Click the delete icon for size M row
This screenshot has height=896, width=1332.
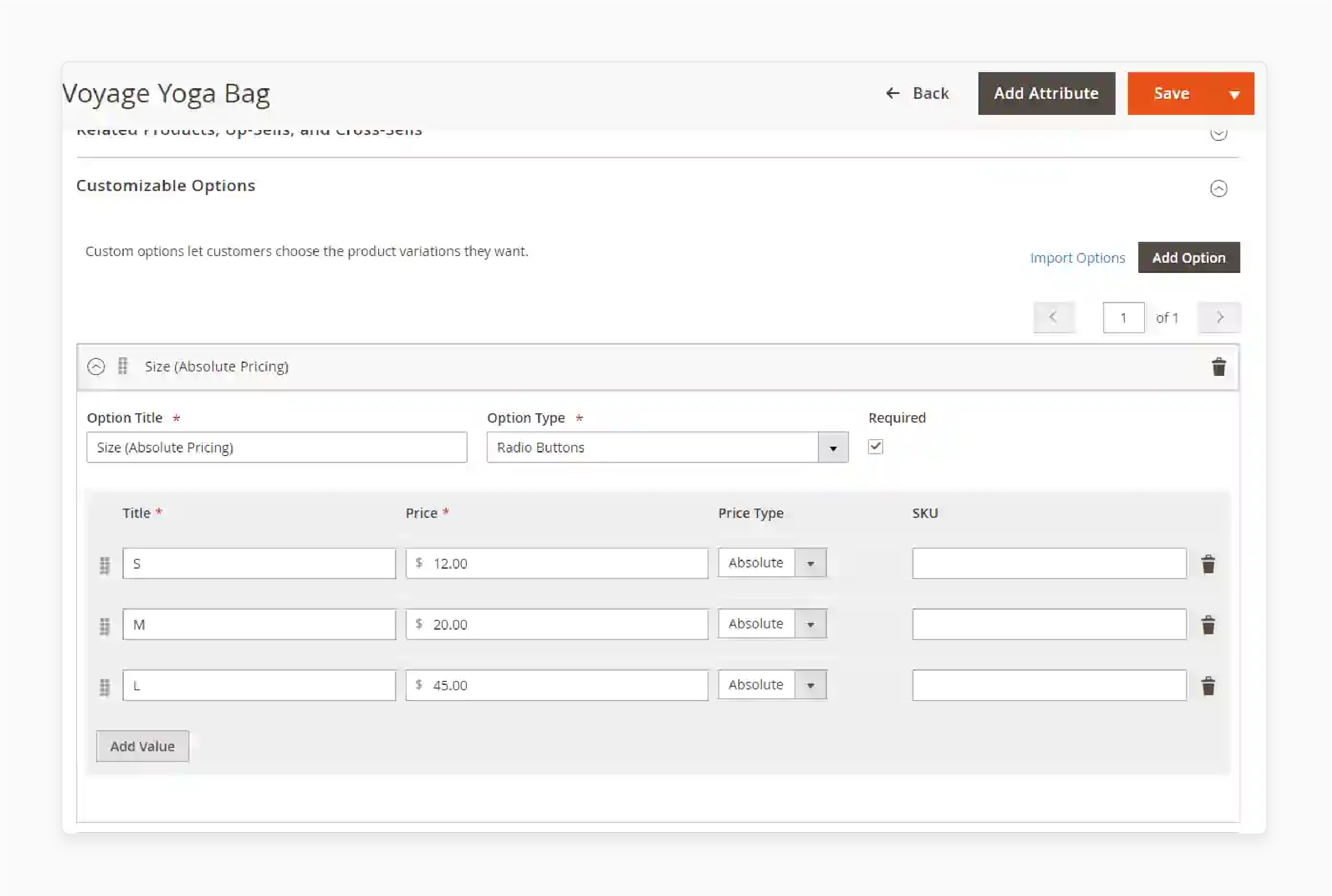(x=1208, y=624)
